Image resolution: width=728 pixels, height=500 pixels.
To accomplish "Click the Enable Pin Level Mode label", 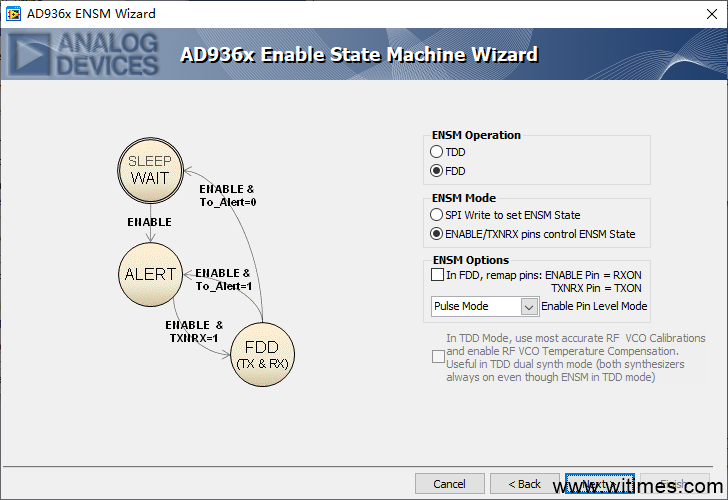I will (x=594, y=306).
